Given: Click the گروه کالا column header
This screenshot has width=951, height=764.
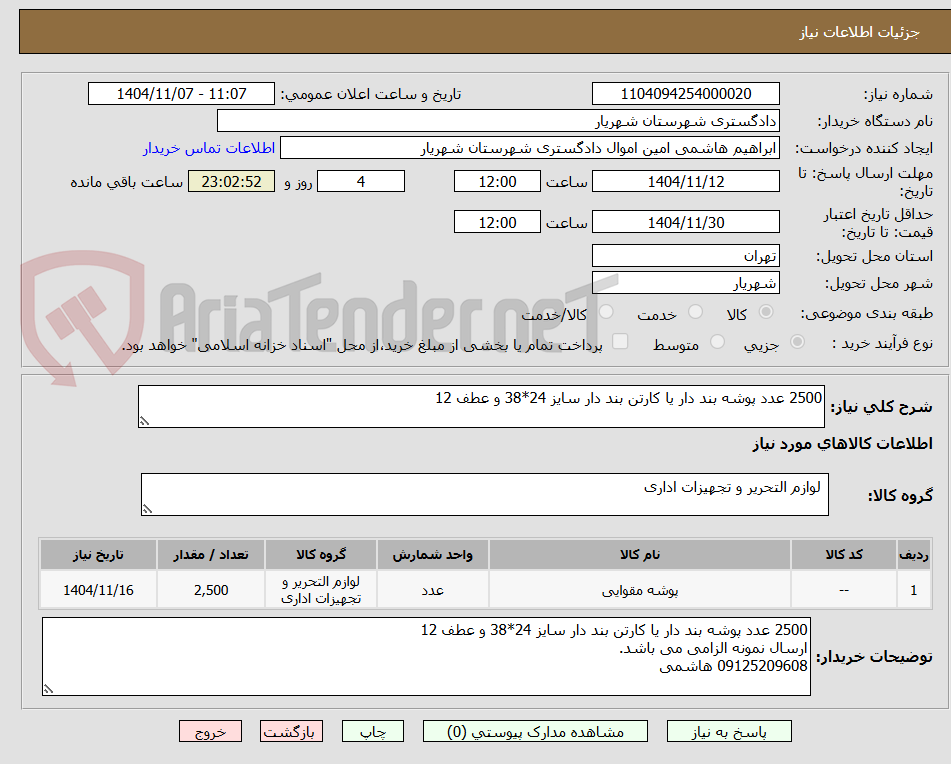Looking at the screenshot, I should point(321,555).
